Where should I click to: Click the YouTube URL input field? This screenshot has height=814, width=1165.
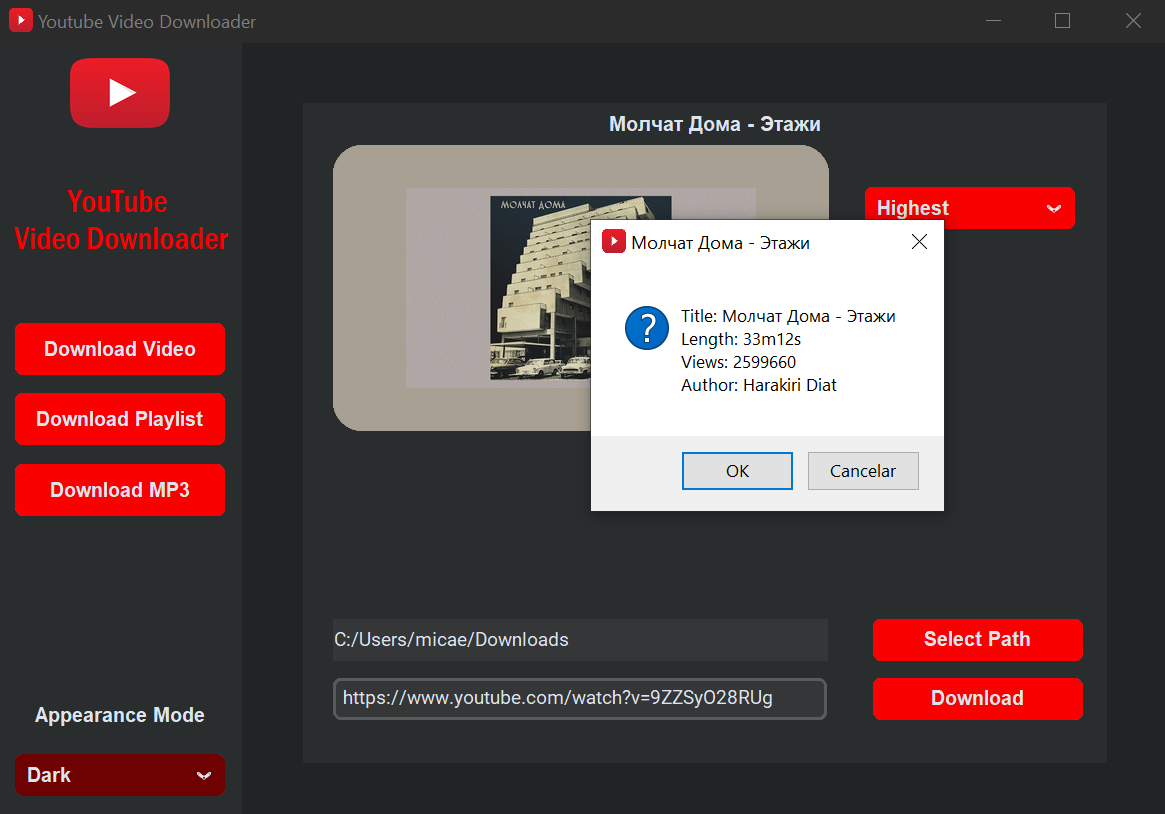[x=580, y=698]
